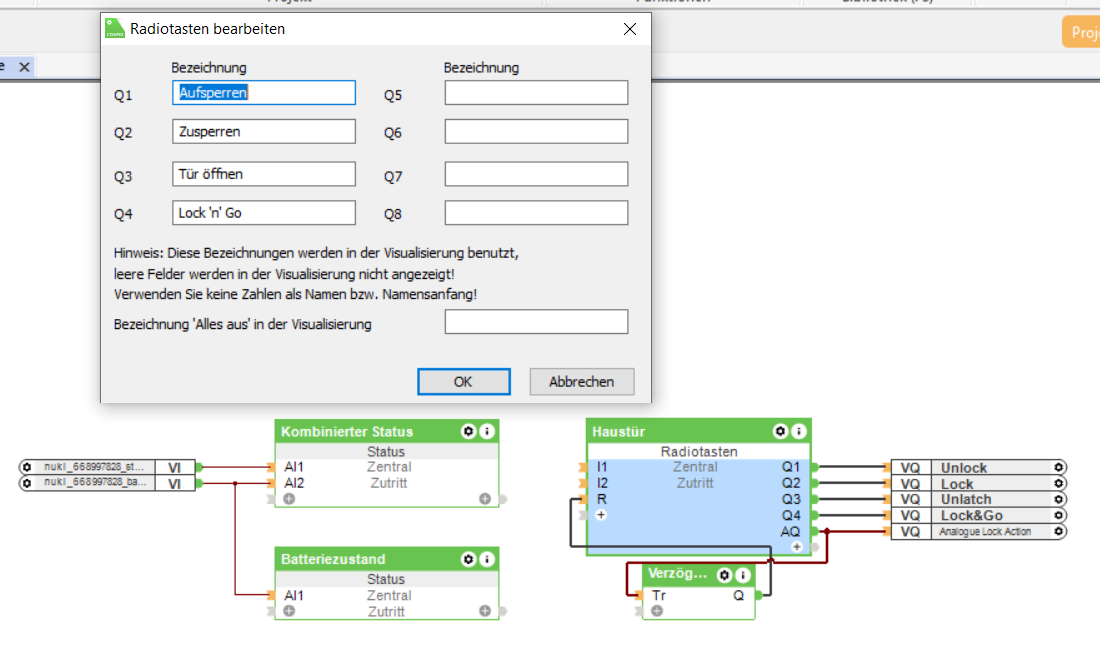Add output with right plus on Batteriezustand

click(x=485, y=611)
